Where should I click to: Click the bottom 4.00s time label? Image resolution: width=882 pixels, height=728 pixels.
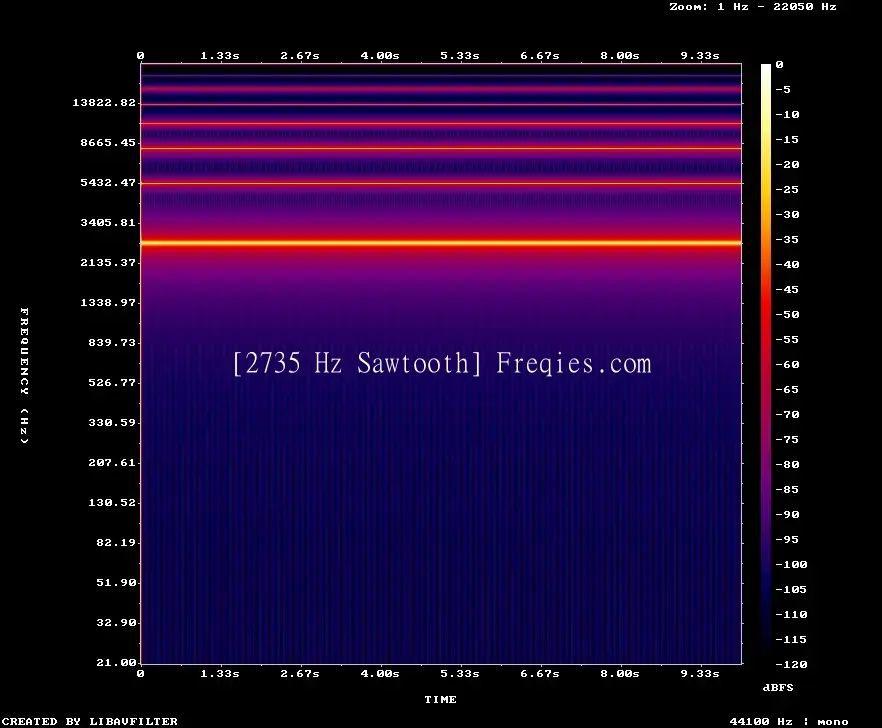(x=380, y=673)
